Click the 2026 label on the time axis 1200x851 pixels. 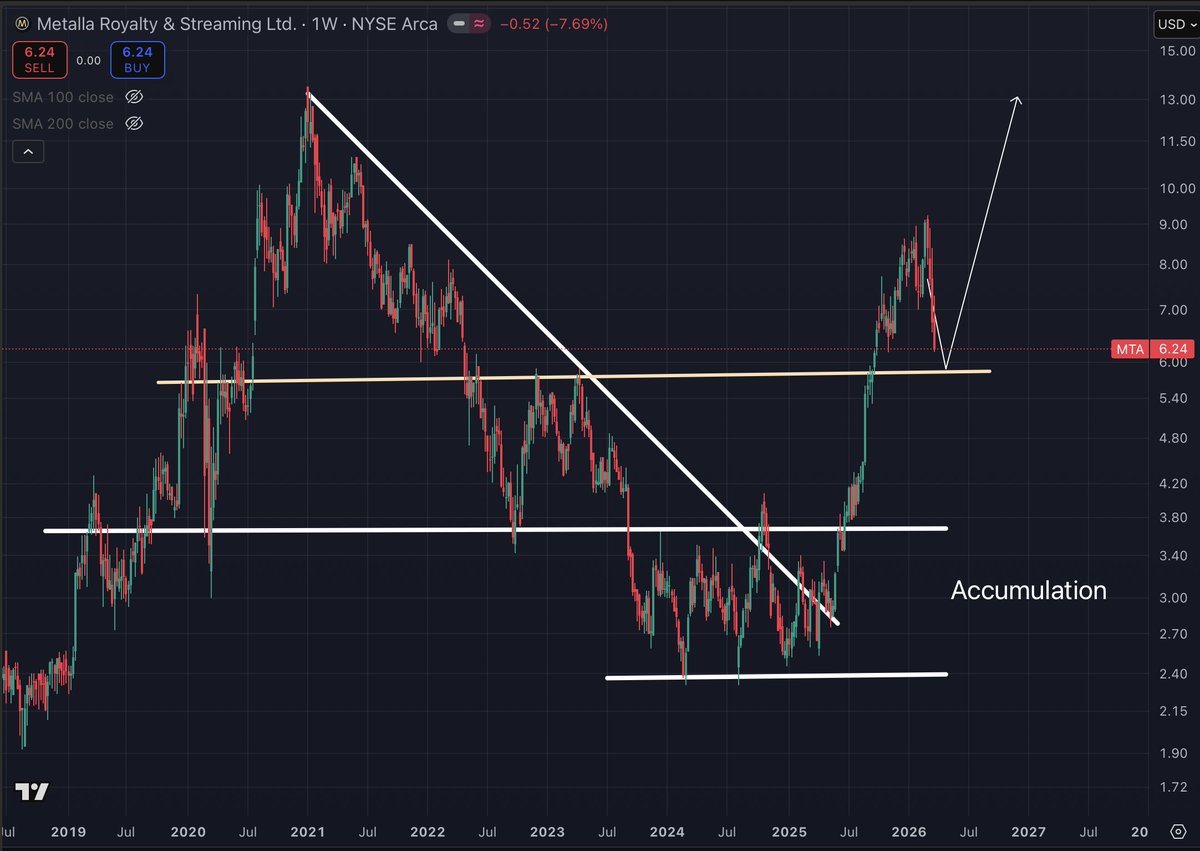coord(908,831)
